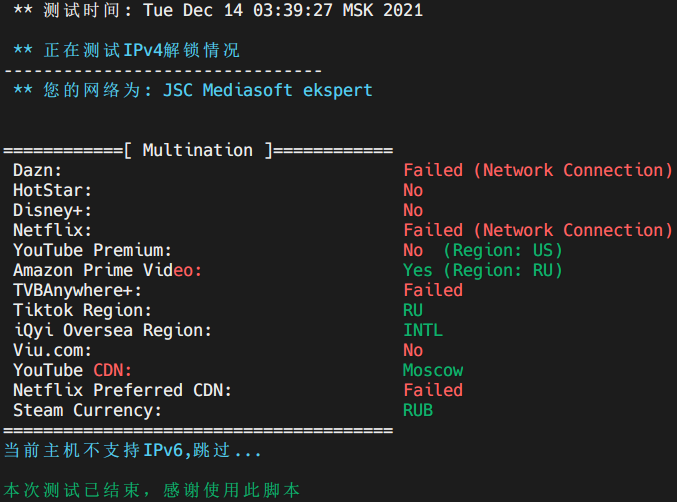Click the test timestamp line at top

click(218, 10)
